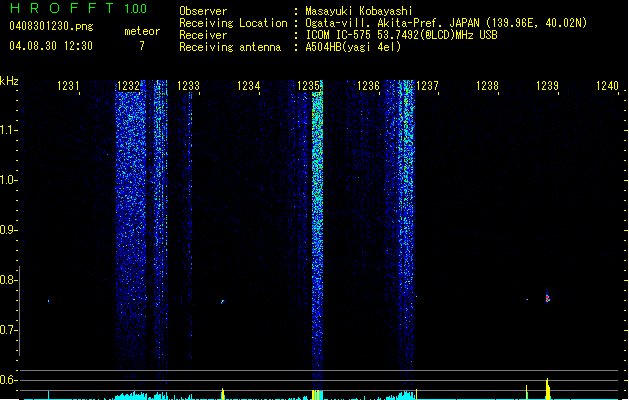Click the HROFFT 1.0.0 title text
This screenshot has height=400, width=629.
(x=79, y=8)
